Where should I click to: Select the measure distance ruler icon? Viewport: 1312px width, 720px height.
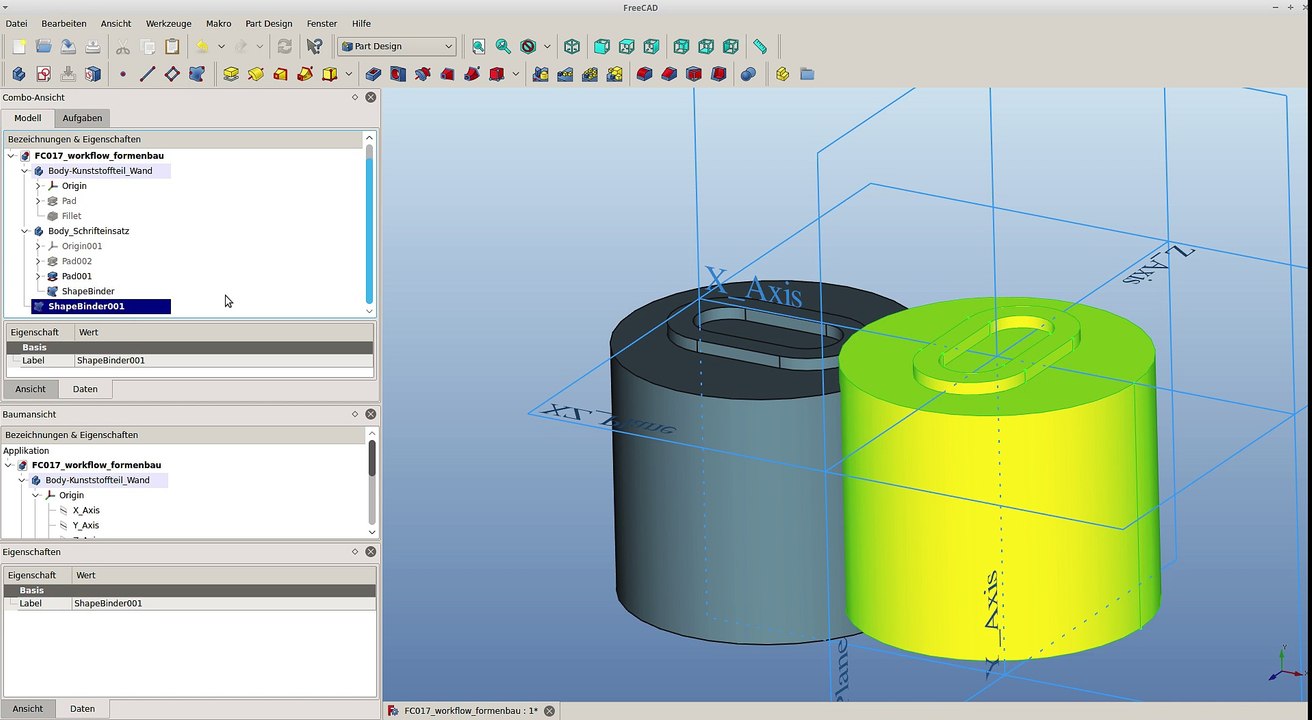click(760, 46)
